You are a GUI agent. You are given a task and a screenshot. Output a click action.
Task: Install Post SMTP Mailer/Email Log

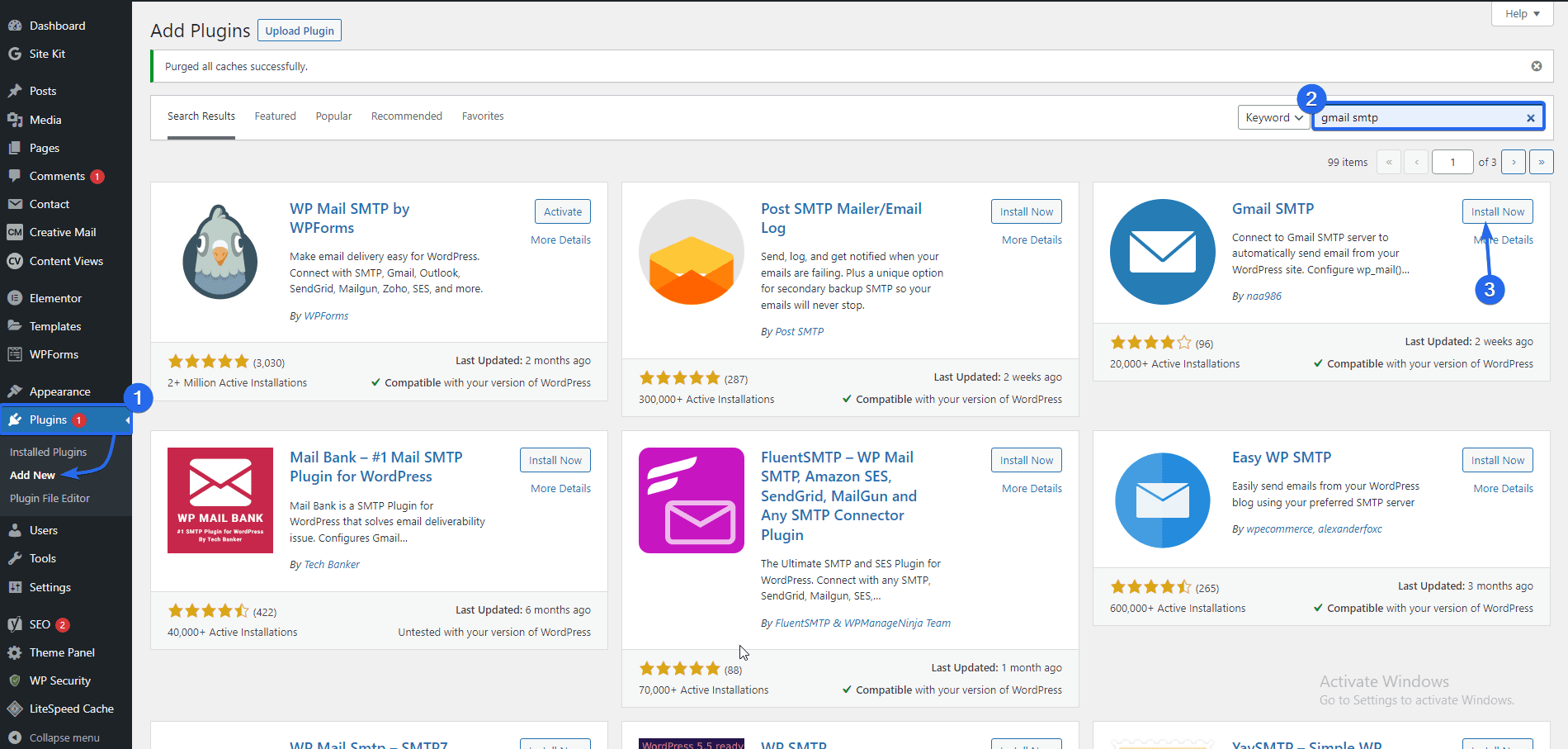pyautogui.click(x=1027, y=211)
